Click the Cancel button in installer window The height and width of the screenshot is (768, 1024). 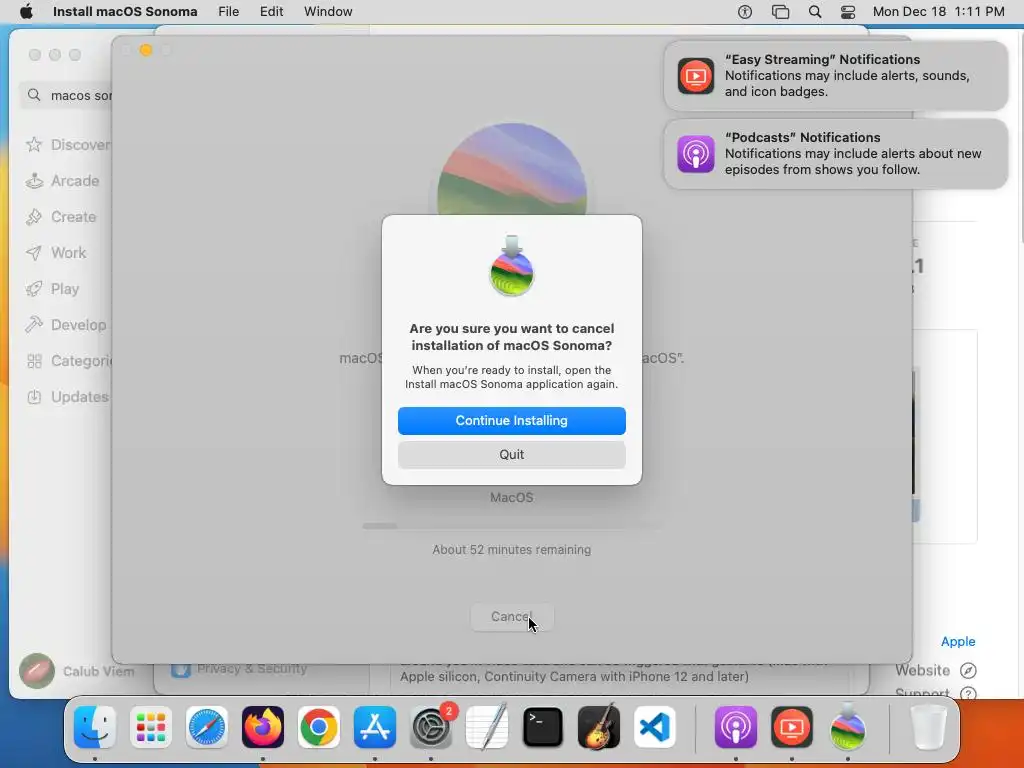(511, 616)
